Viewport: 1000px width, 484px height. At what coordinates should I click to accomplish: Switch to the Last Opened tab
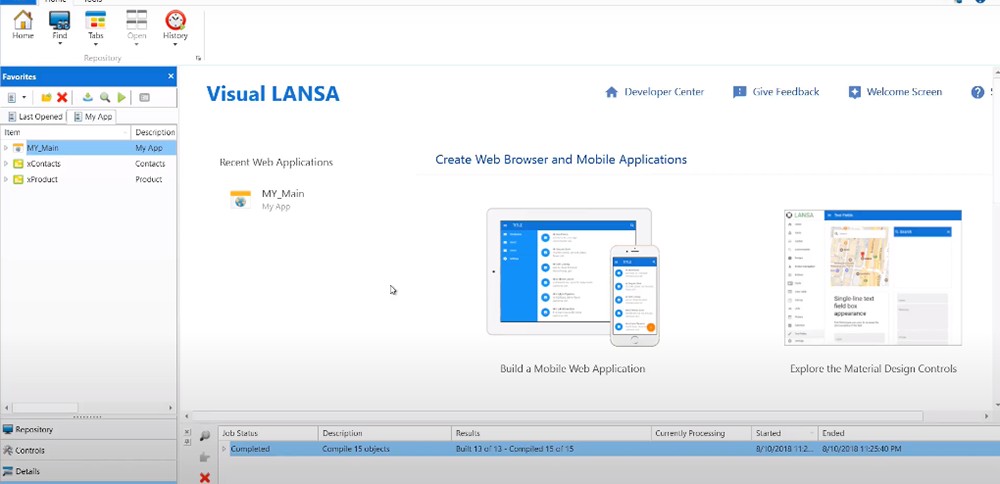coord(35,117)
